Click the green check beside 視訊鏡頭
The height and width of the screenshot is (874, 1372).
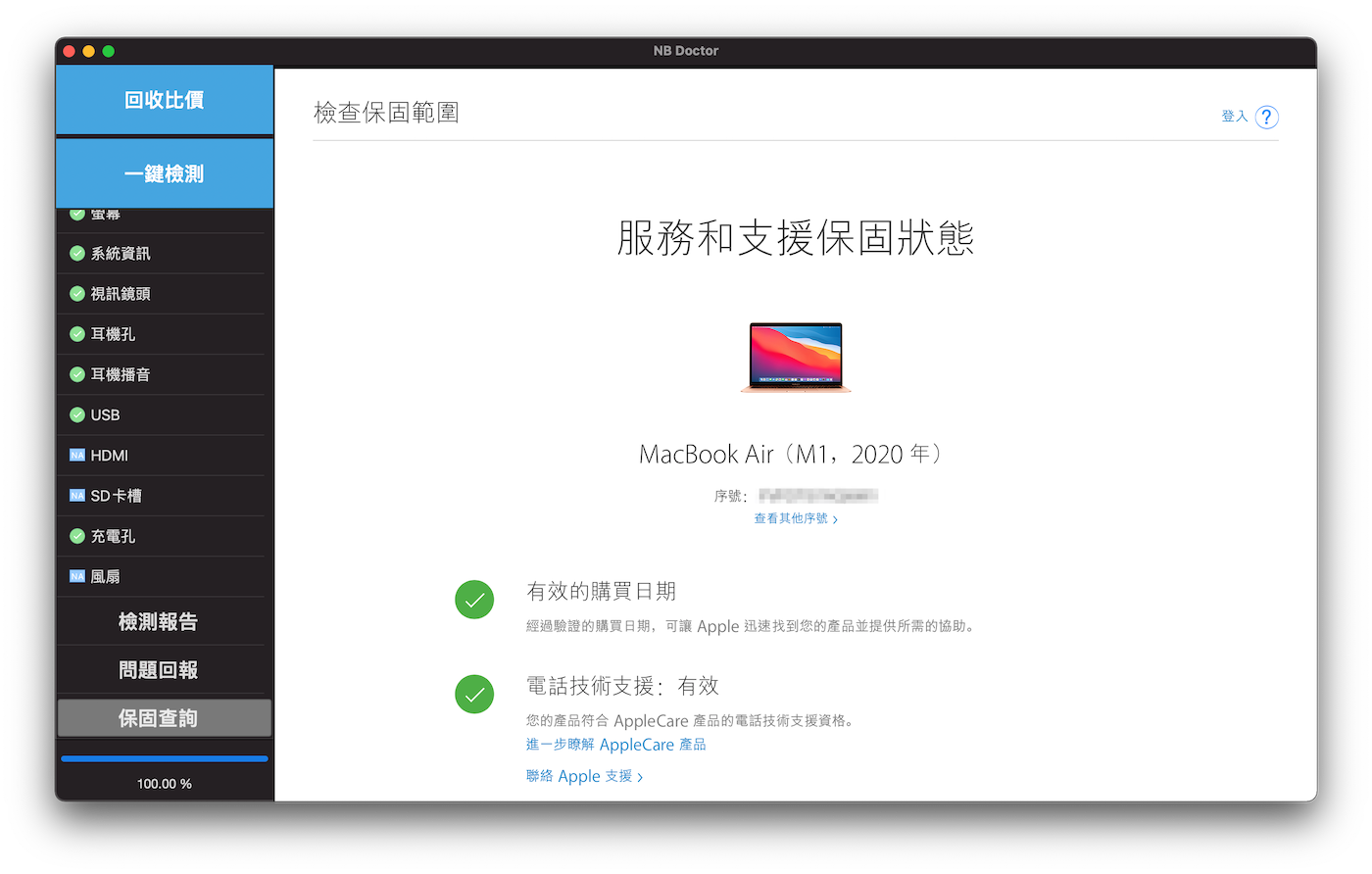(77, 294)
